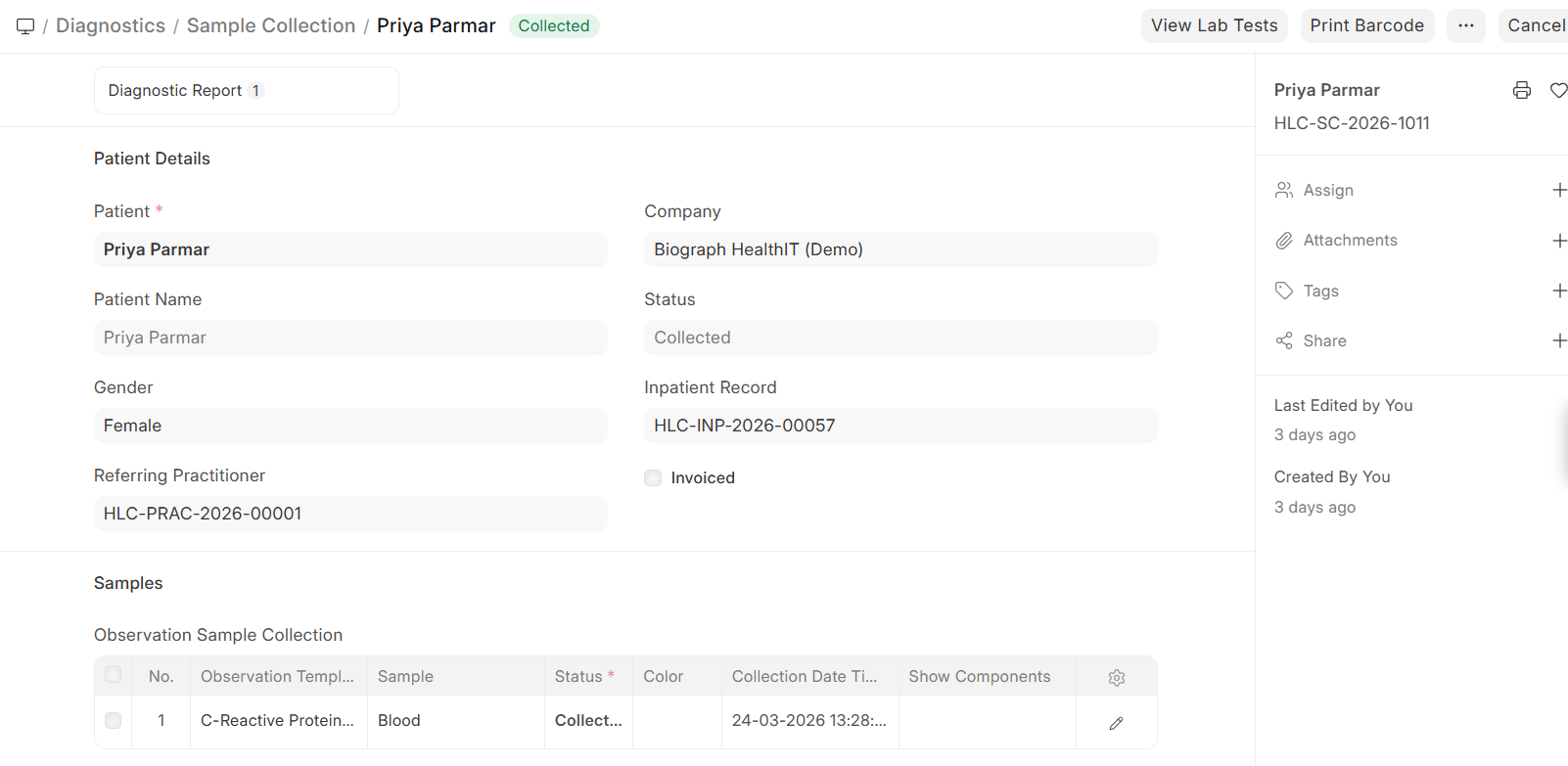1568x766 pixels.
Task: Open the three-dots more actions menu
Action: (x=1465, y=25)
